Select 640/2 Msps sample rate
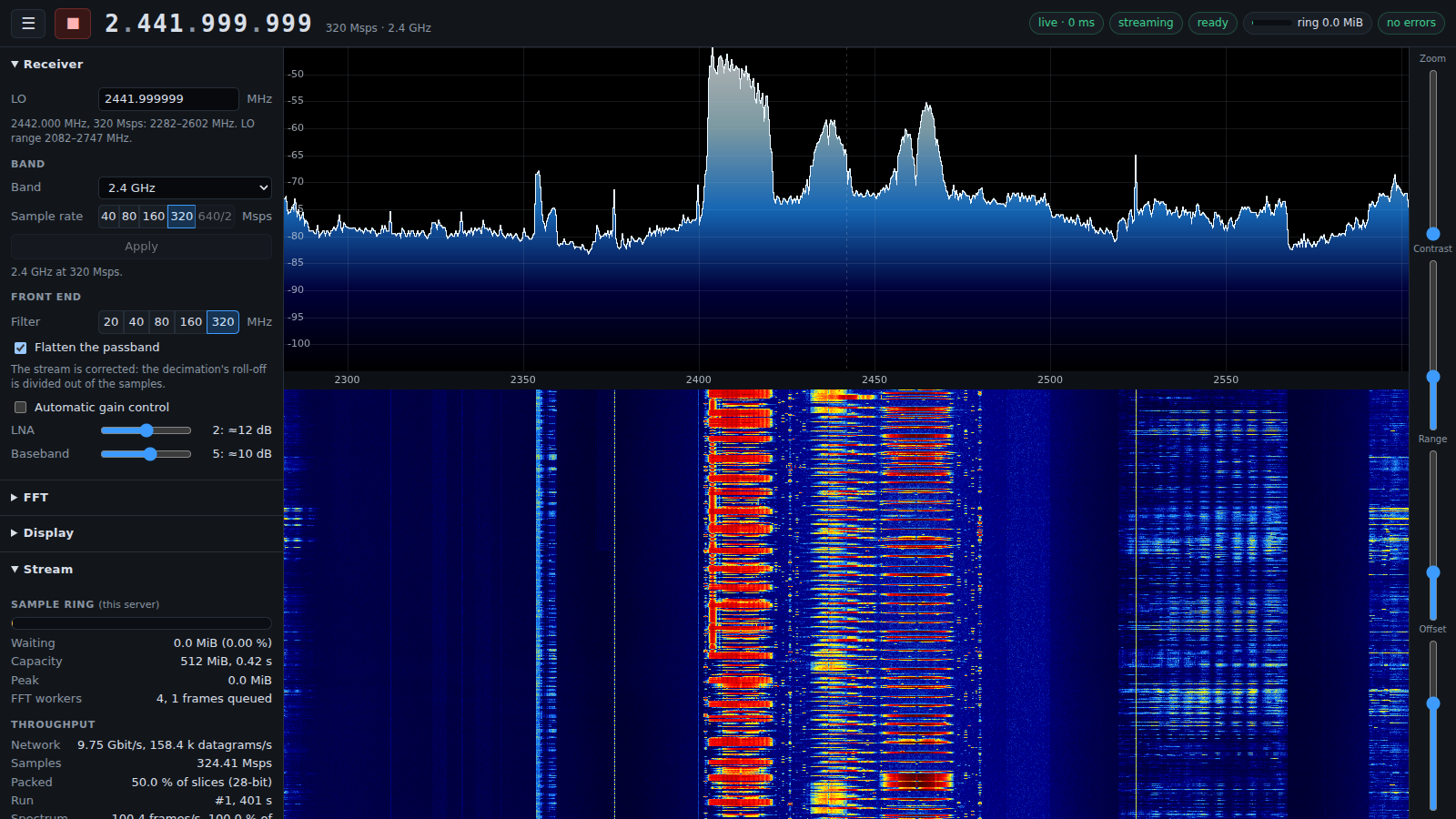Viewport: 1456px width, 819px height. tap(215, 217)
